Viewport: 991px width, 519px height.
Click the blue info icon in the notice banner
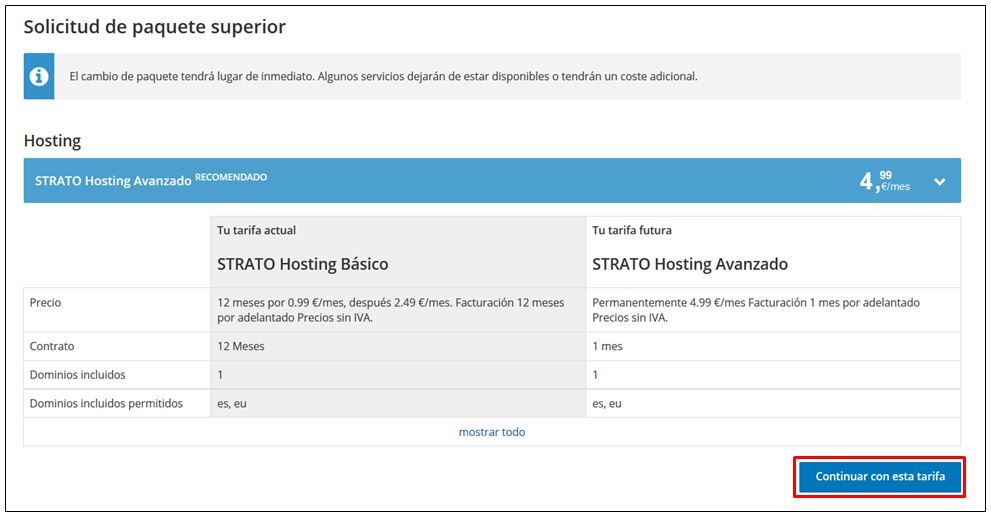tap(39, 77)
